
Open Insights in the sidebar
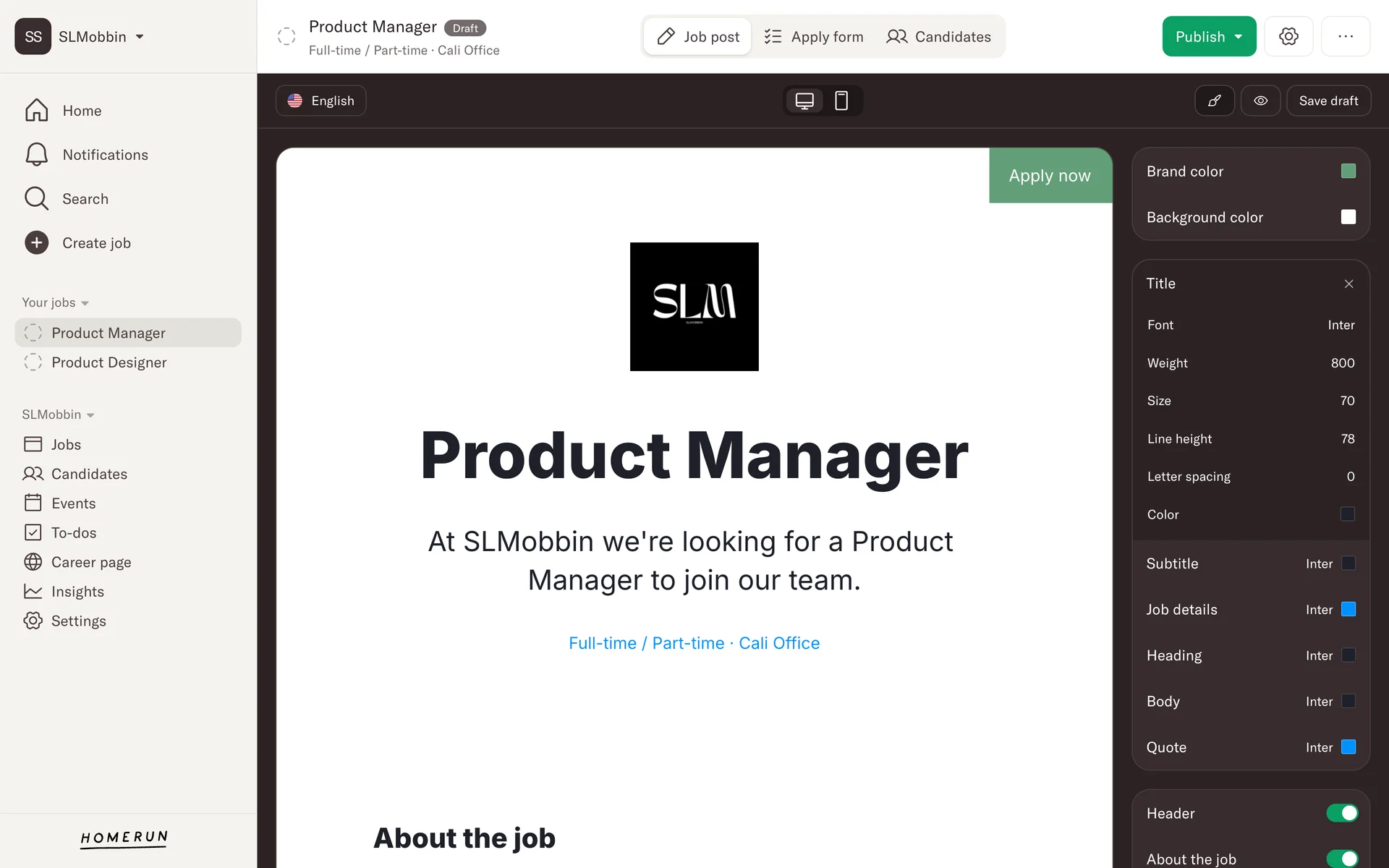coord(77,592)
